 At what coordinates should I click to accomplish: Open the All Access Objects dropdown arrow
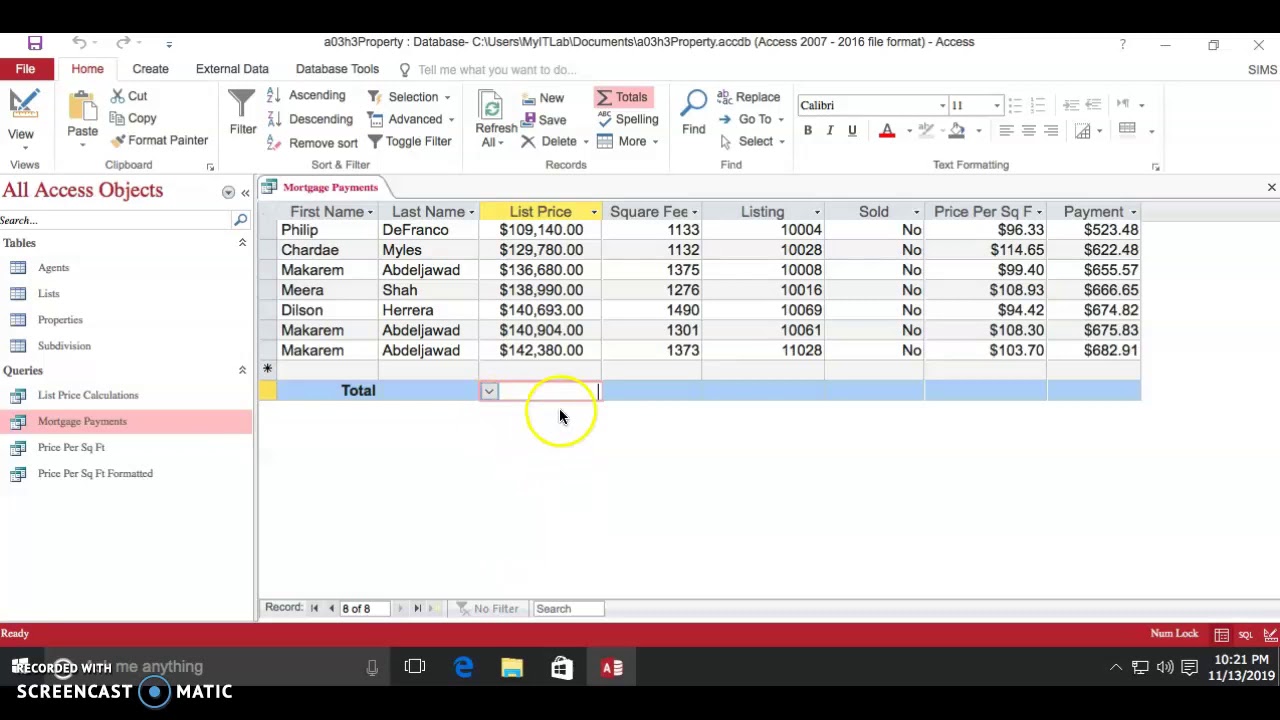pyautogui.click(x=228, y=192)
